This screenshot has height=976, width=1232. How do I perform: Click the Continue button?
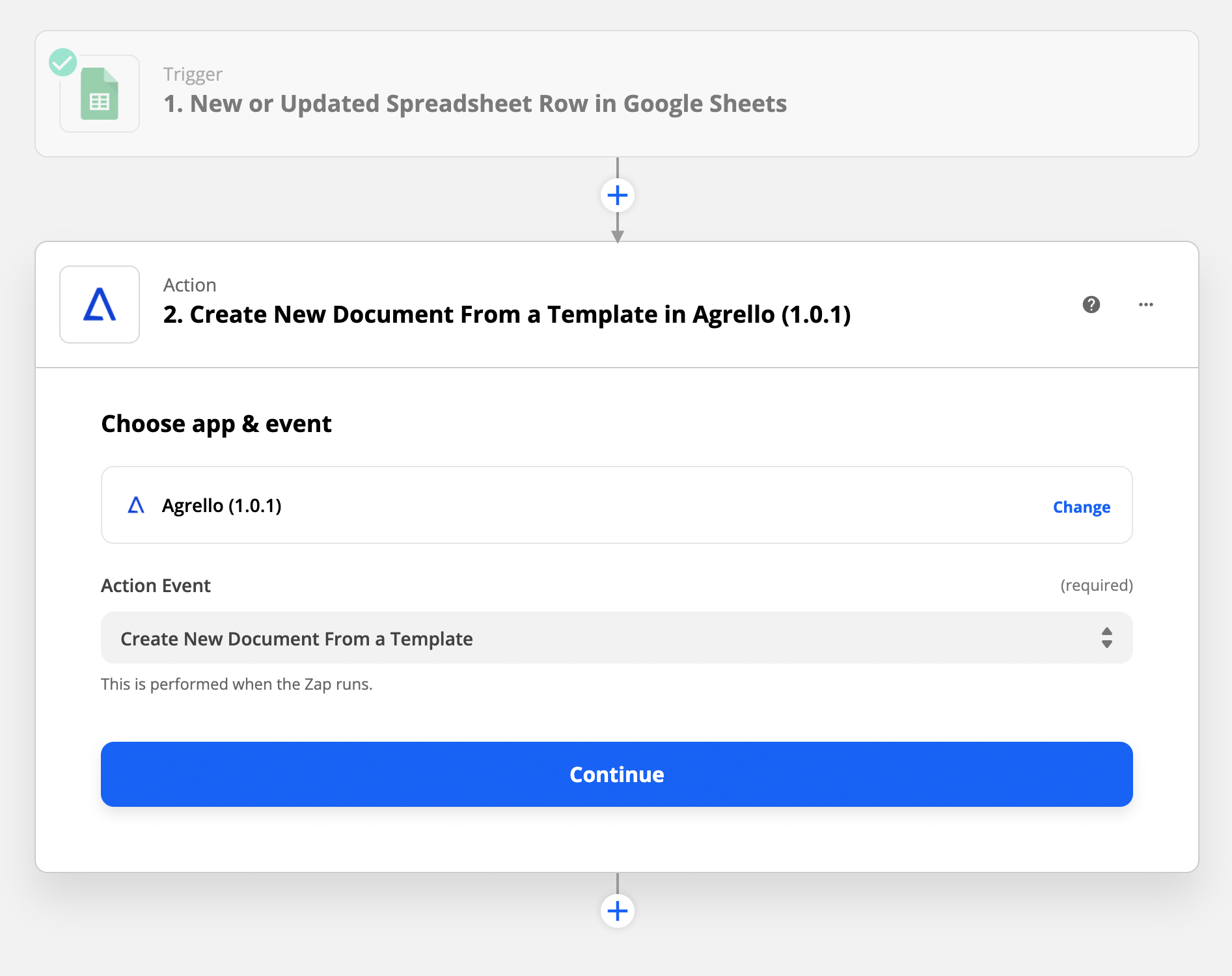pos(617,774)
